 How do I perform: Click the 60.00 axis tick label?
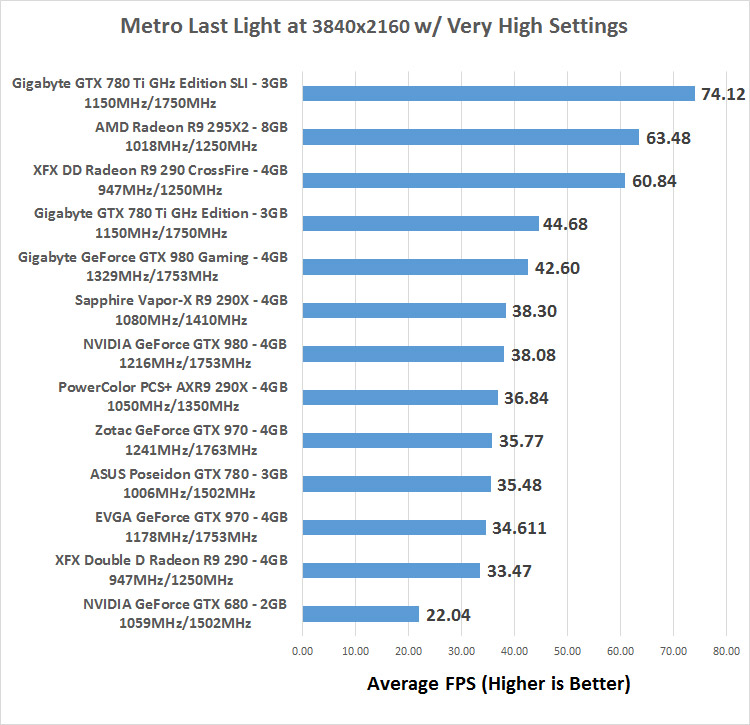620,651
